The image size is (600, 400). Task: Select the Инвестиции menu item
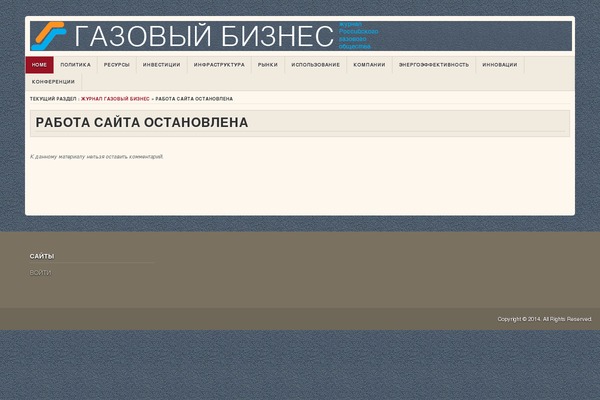(161, 65)
